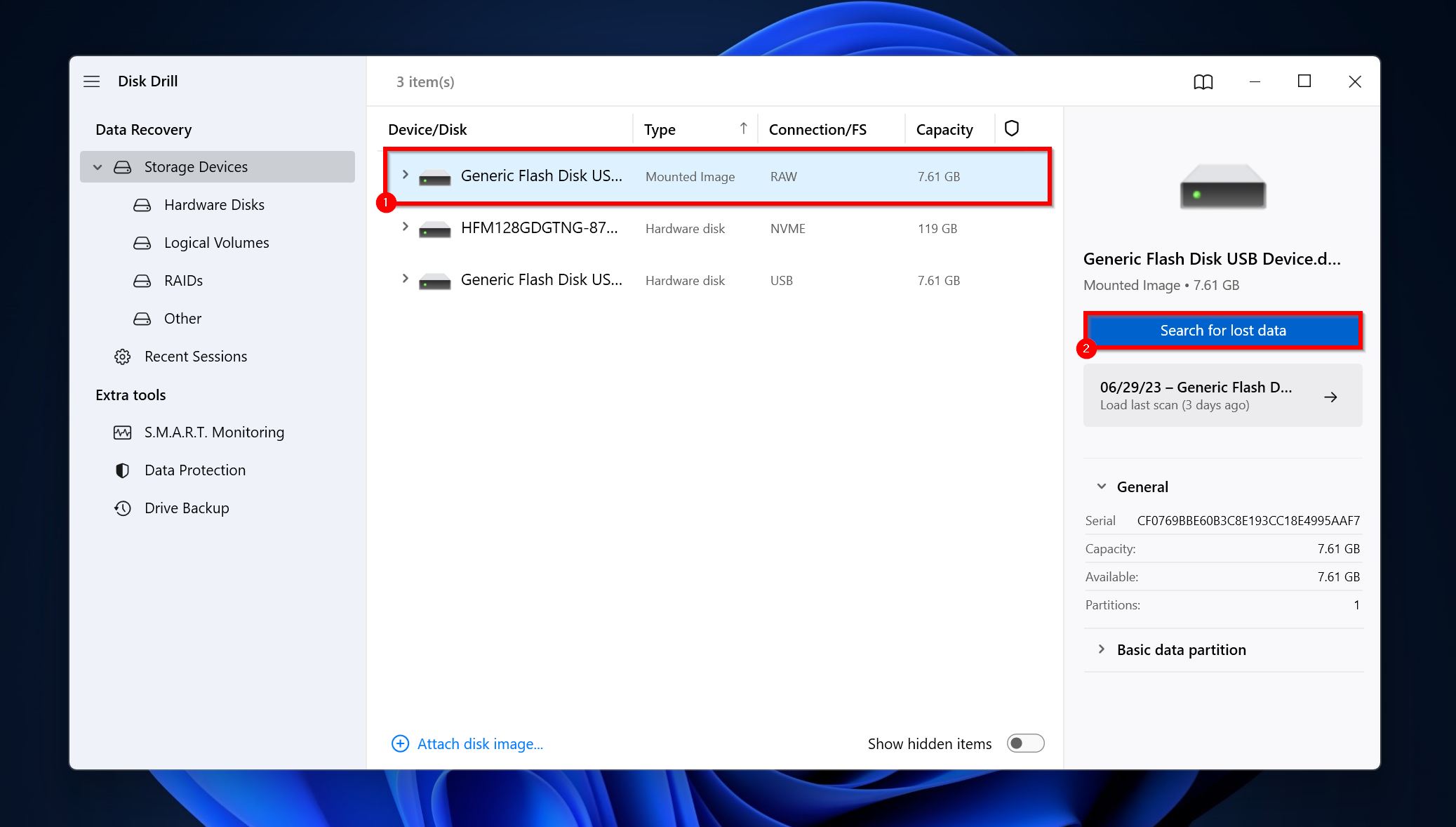Select the S.M.A.R.T. Monitoring tool icon
Screen dimensions: 1456x827
tap(122, 432)
